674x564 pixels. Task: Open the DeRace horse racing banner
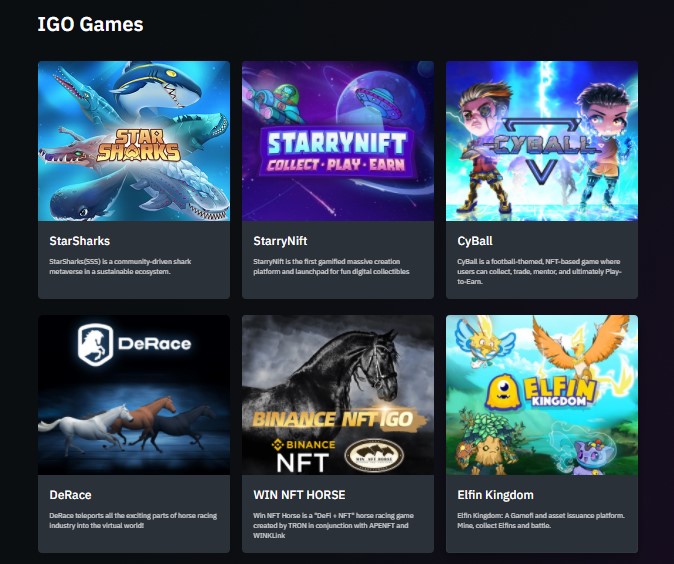coord(134,395)
